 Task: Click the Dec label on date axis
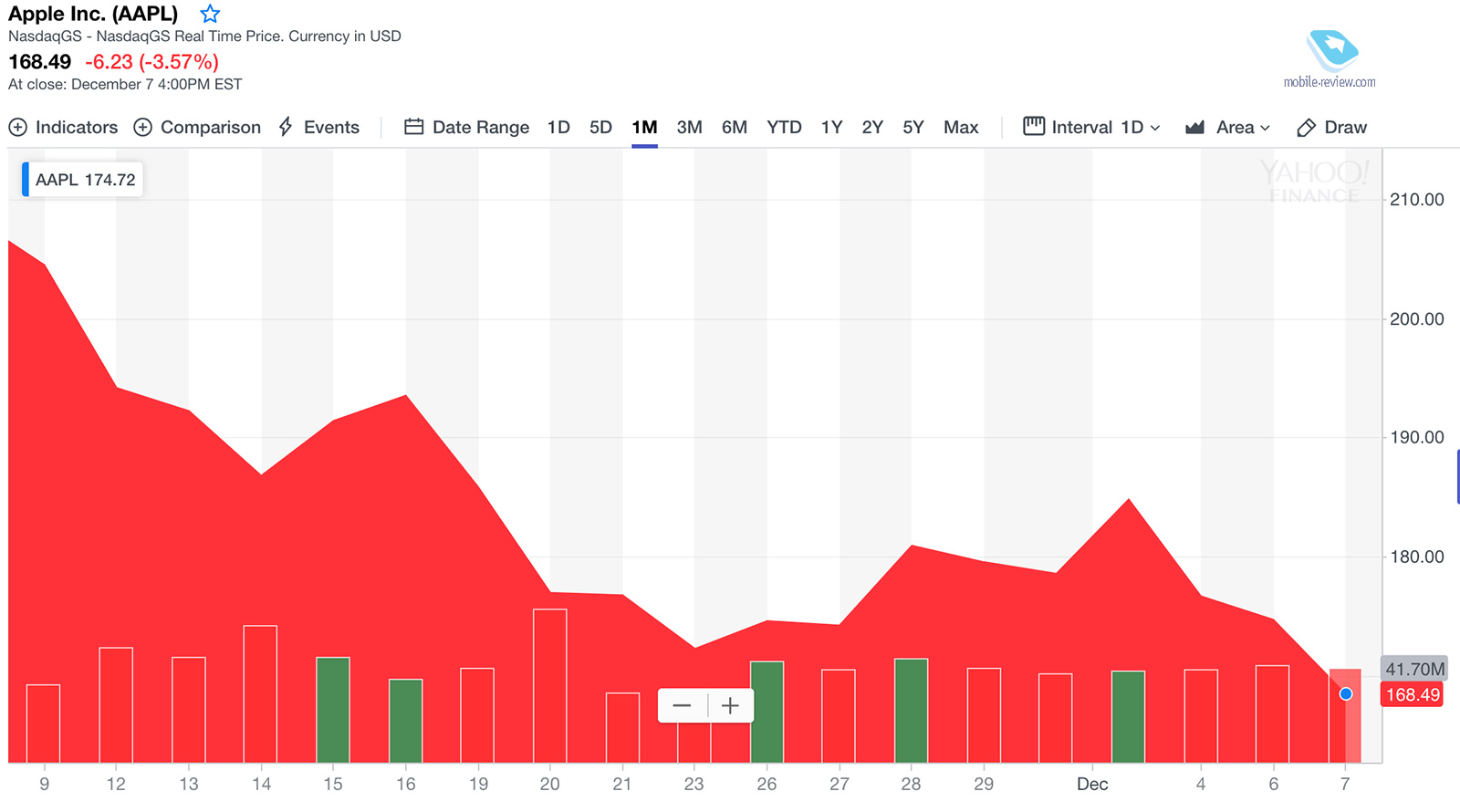click(1092, 784)
